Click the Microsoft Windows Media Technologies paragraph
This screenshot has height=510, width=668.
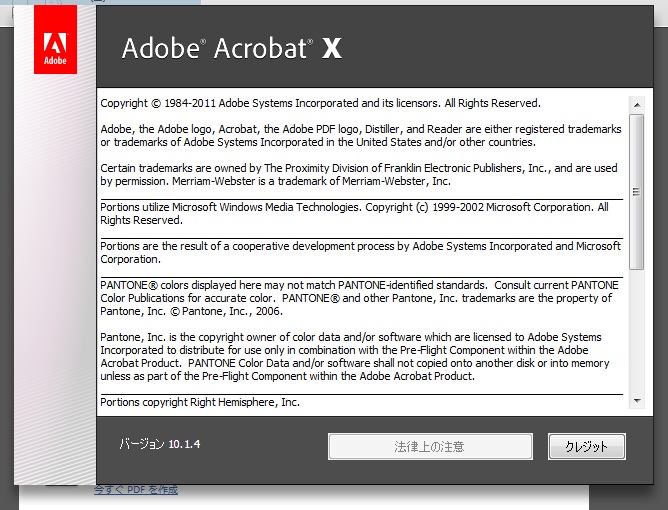tap(355, 213)
